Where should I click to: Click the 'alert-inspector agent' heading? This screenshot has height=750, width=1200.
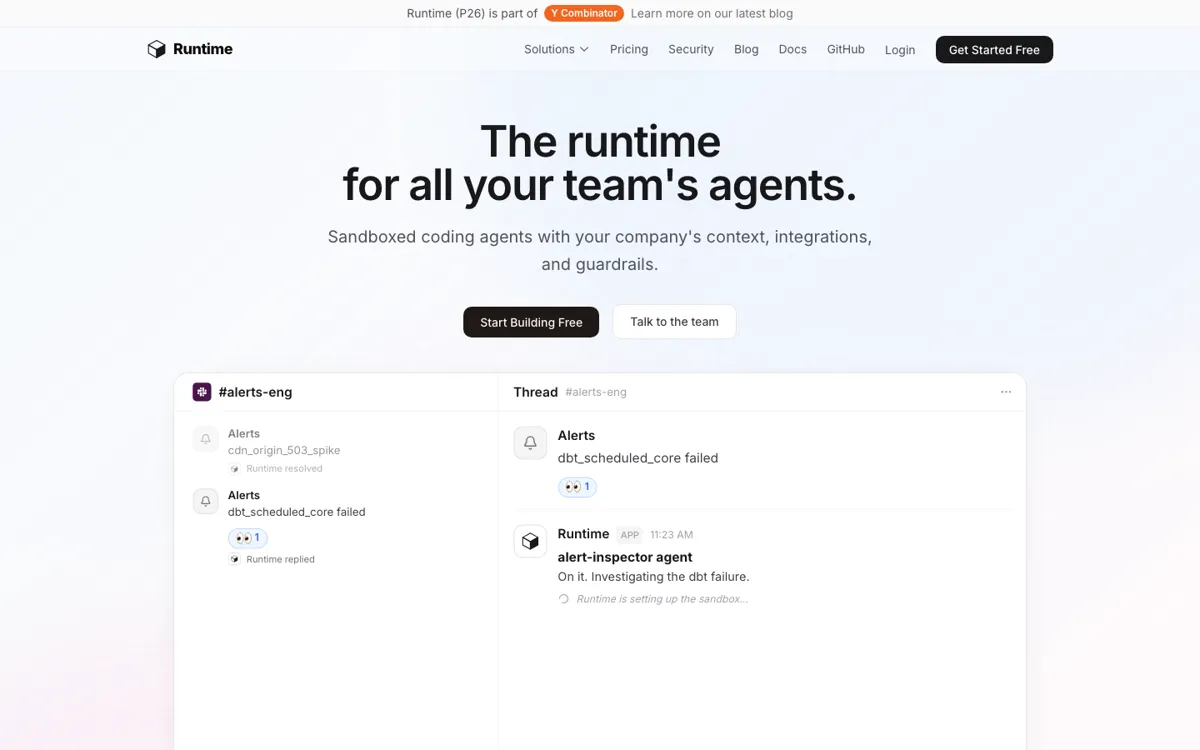tap(625, 557)
